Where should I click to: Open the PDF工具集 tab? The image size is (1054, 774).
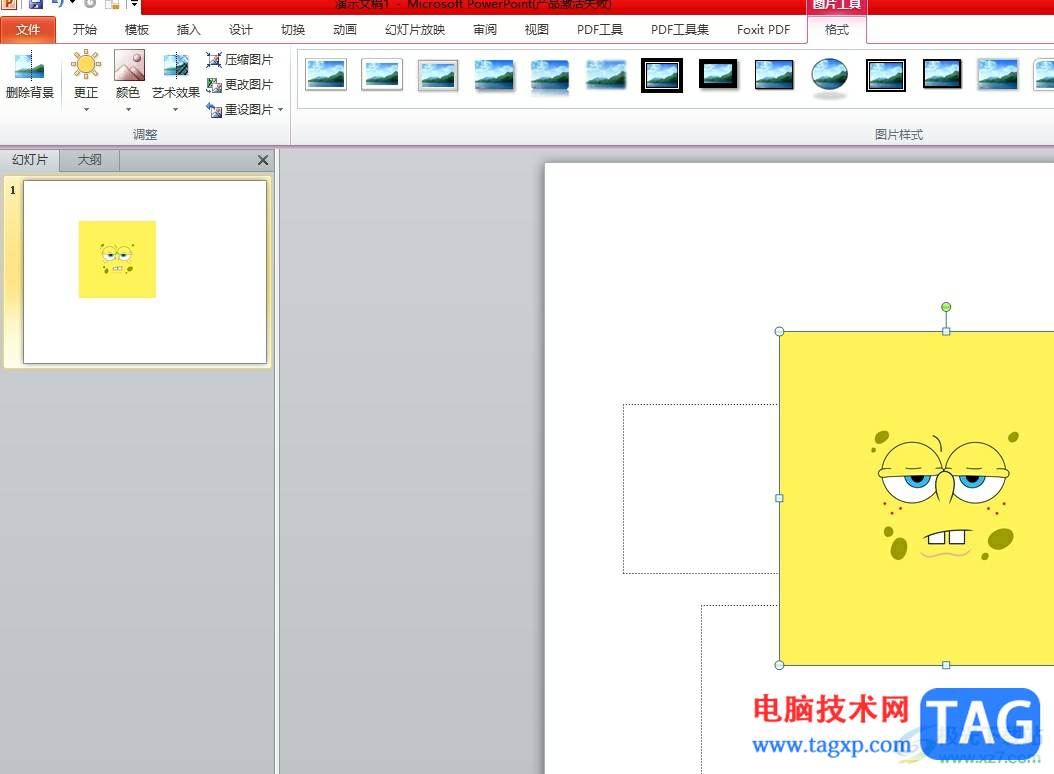coord(680,30)
